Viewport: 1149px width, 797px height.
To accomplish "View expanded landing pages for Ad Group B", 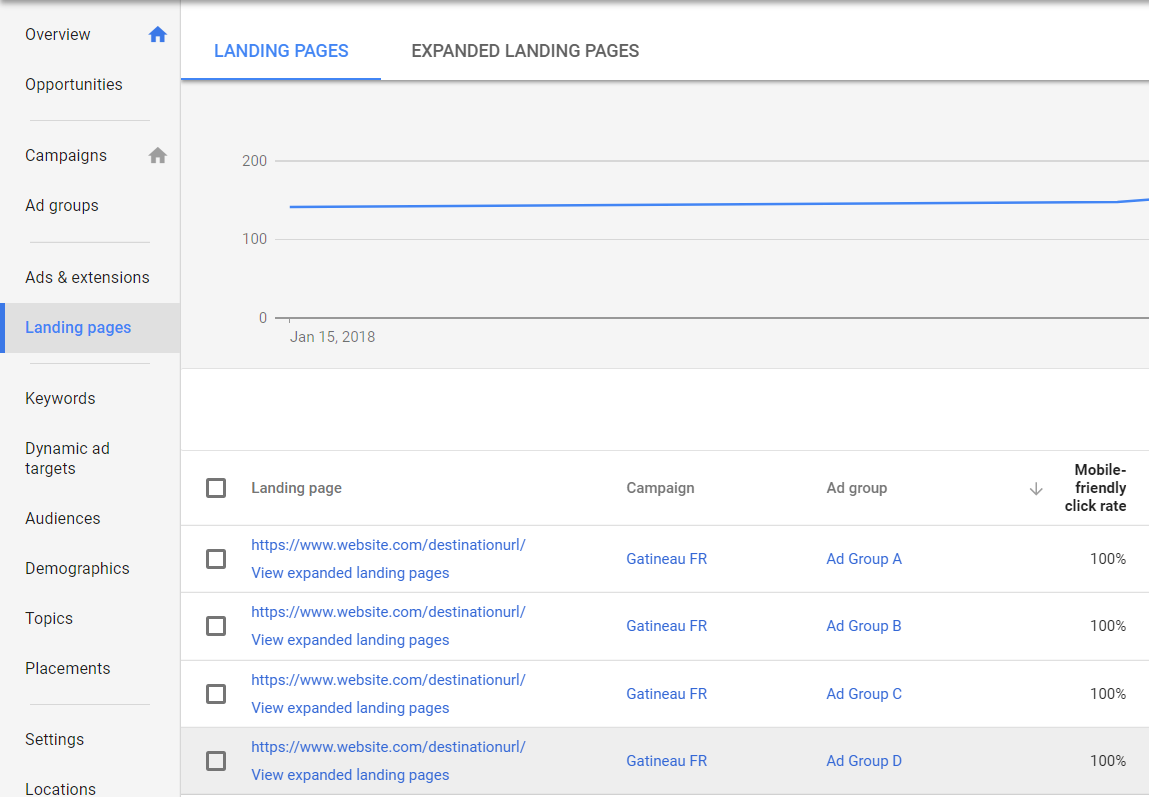I will click(x=350, y=640).
